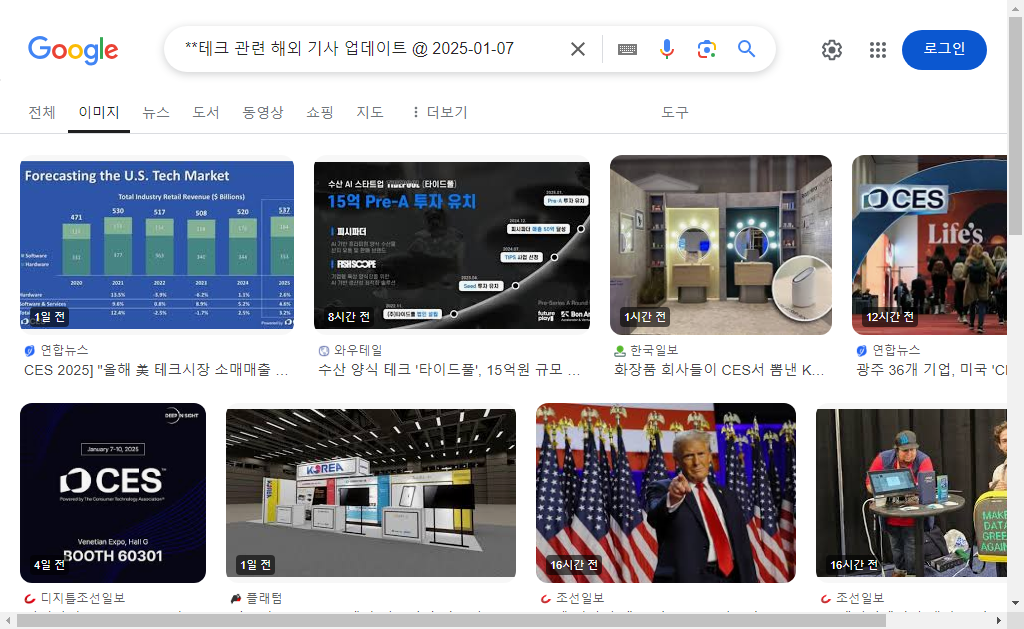
Task: Click the Google logo
Action: [x=72, y=50]
